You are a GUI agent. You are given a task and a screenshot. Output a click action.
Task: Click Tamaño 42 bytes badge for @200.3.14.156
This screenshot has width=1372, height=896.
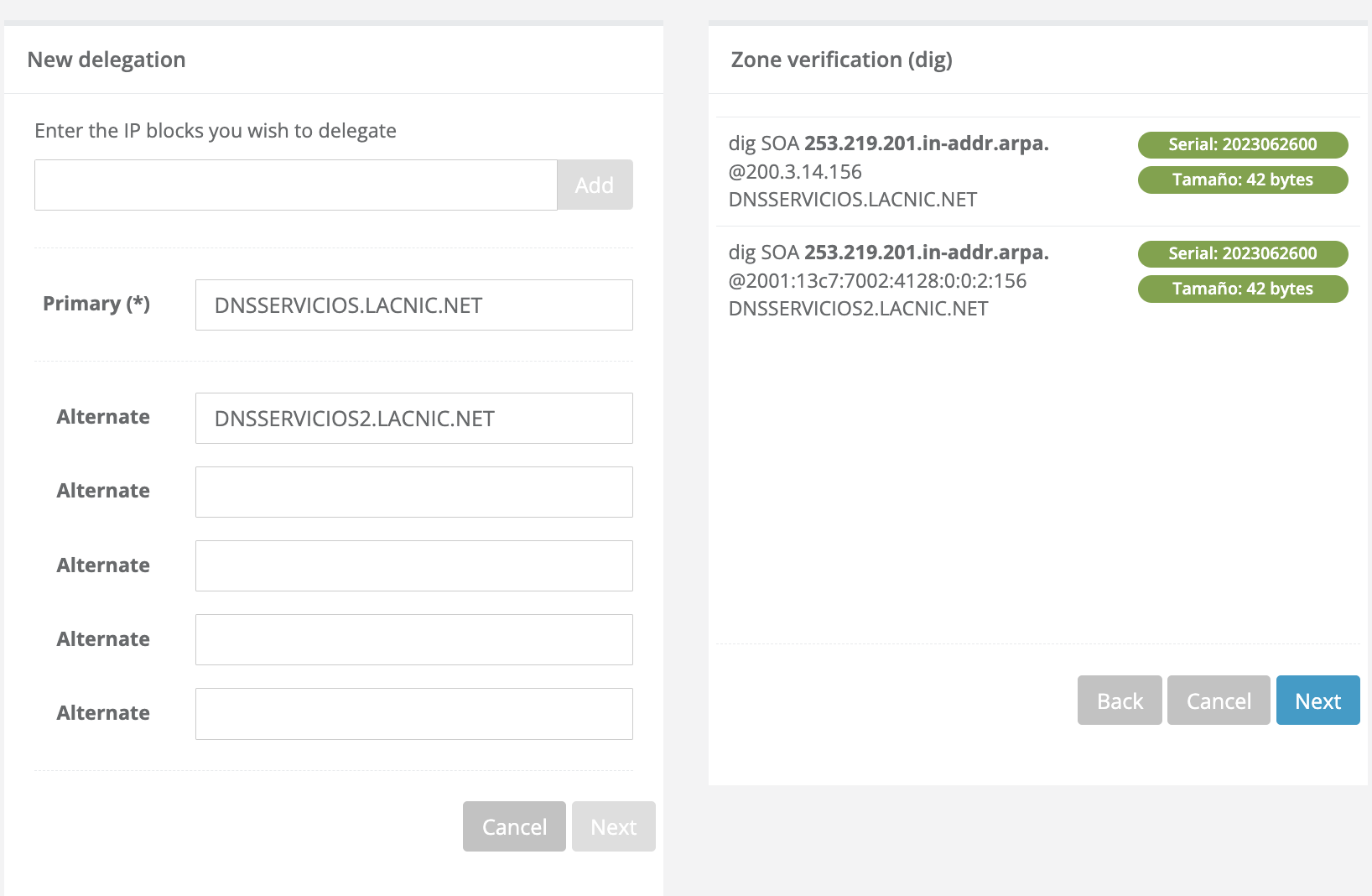click(1242, 180)
